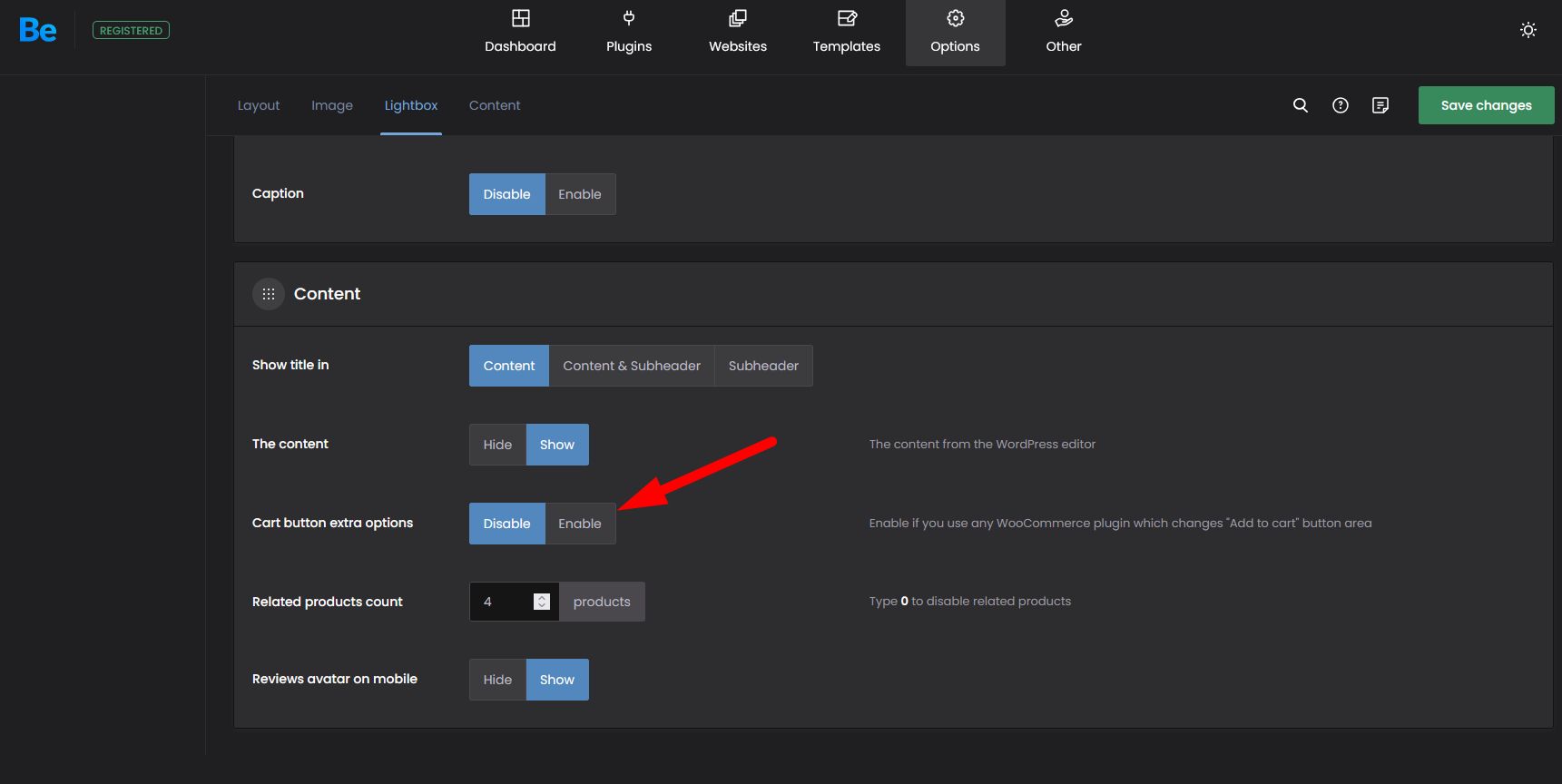Open the help question mark icon
The image size is (1562, 784).
1340,105
